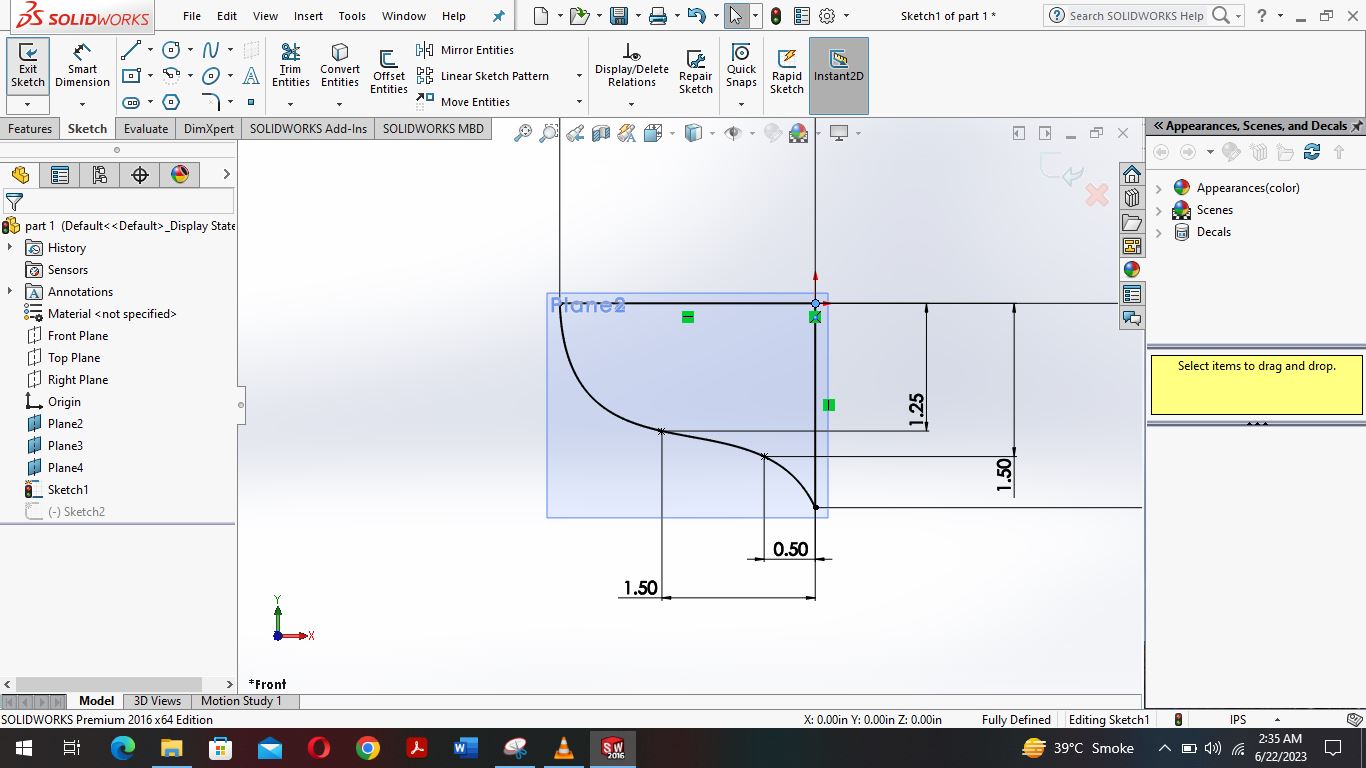
Task: Click the Rebuild traffic light icon
Action: pos(776,16)
